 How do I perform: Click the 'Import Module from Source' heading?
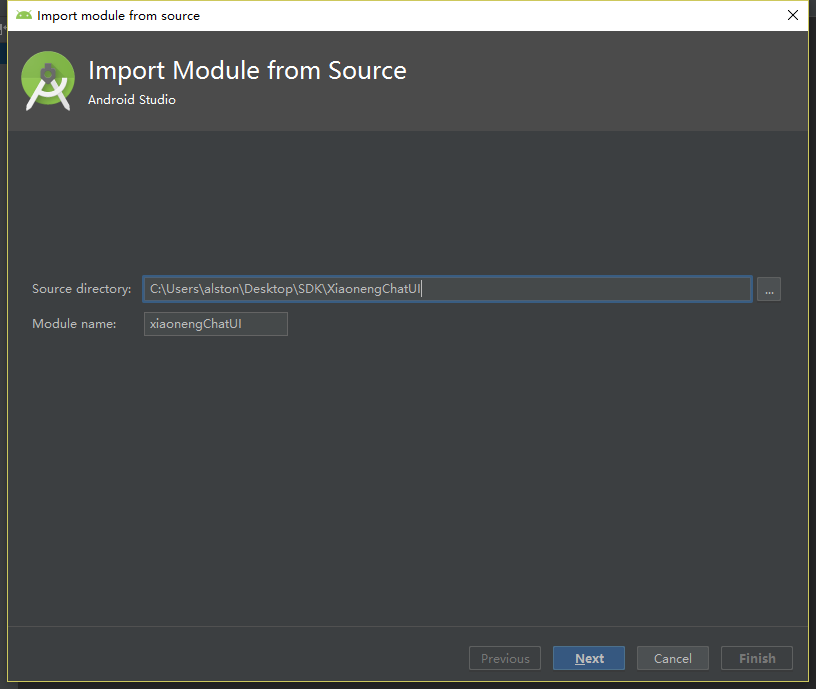247,71
